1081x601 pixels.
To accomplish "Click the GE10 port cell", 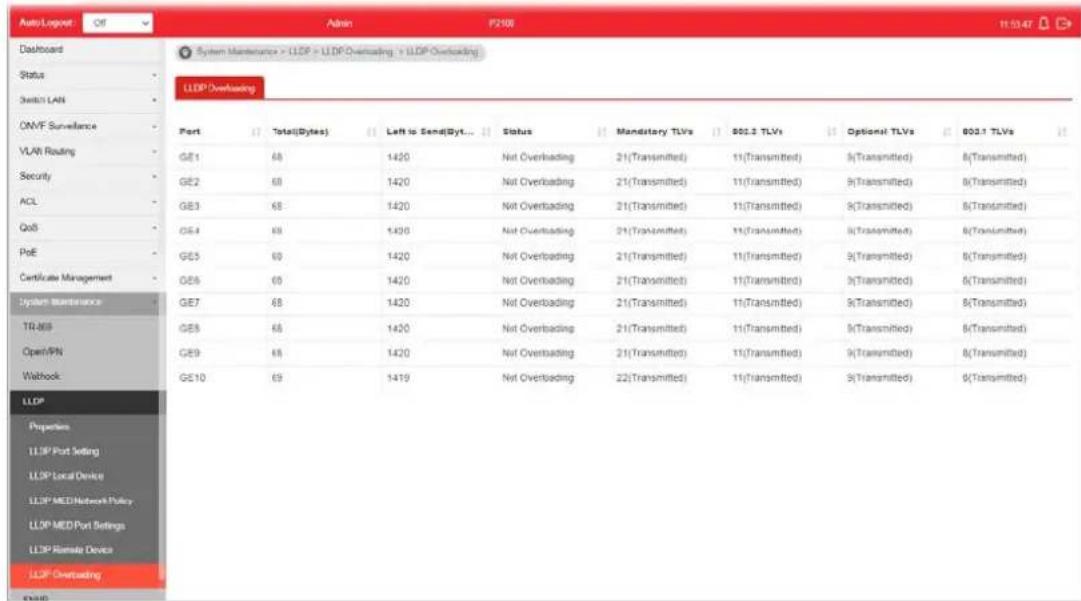I will pyautogui.click(x=192, y=378).
